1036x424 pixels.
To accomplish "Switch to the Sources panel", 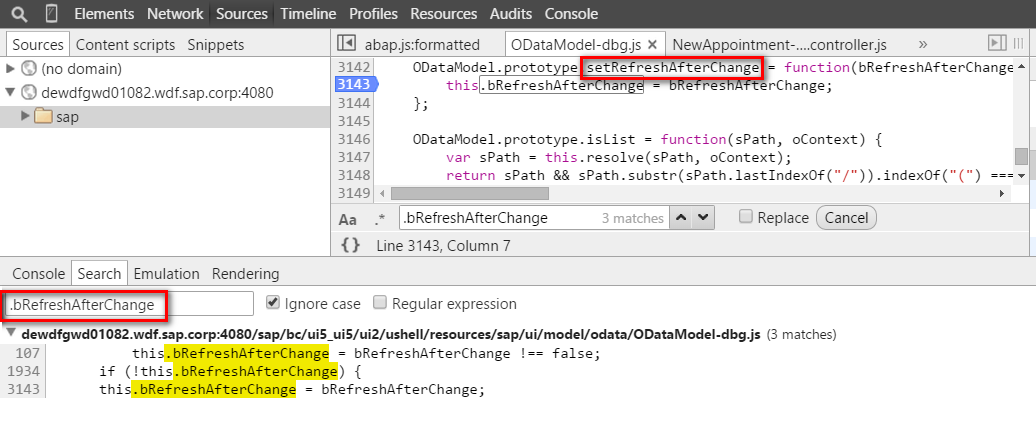I will [x=242, y=14].
